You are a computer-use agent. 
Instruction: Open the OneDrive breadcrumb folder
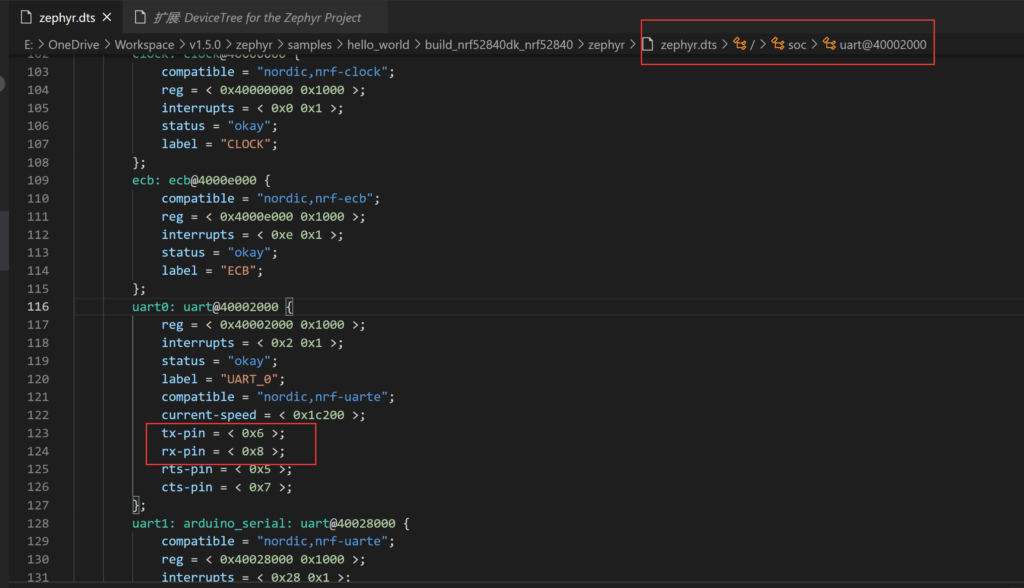[74, 45]
